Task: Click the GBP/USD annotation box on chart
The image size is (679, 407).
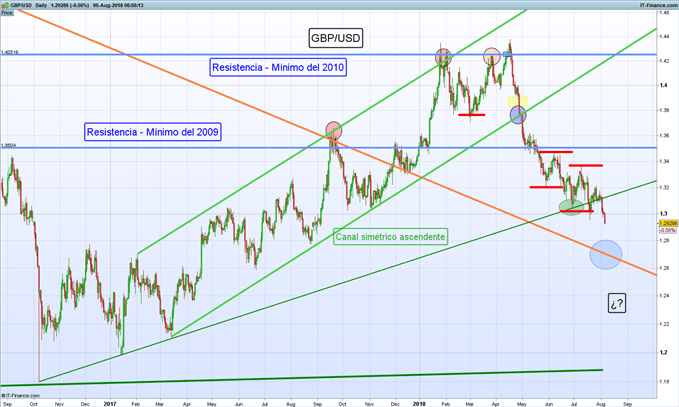Action: [x=336, y=38]
